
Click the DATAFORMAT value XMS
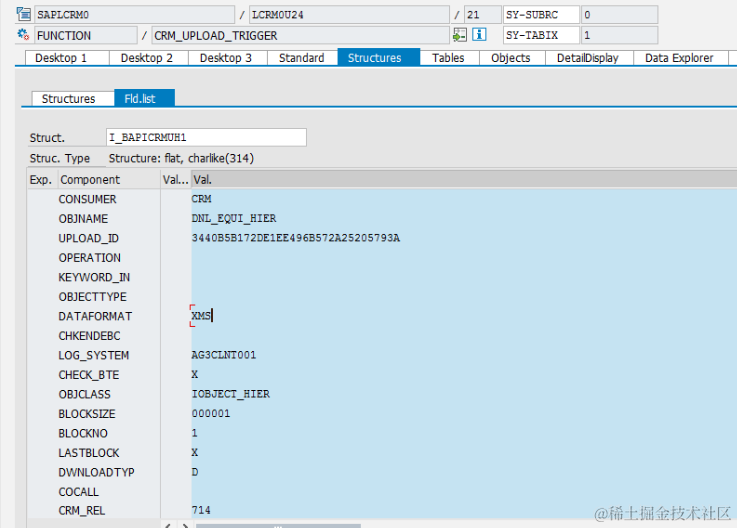click(201, 315)
